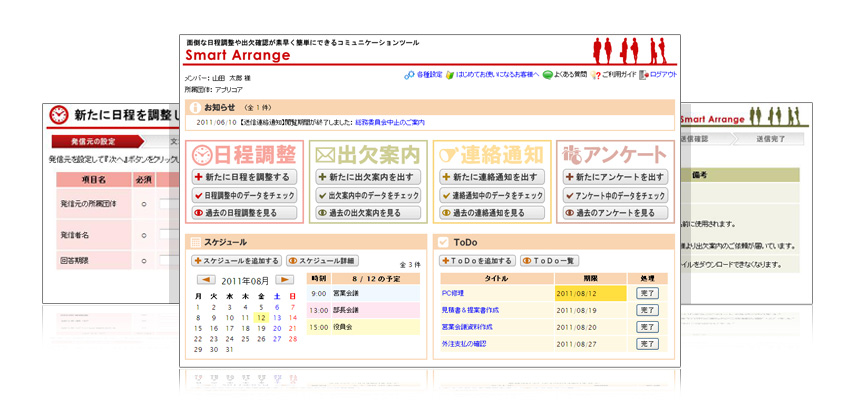860x400 pixels.
Task: Click 完了 button for 外注支払の確認
Action: pyautogui.click(x=647, y=344)
